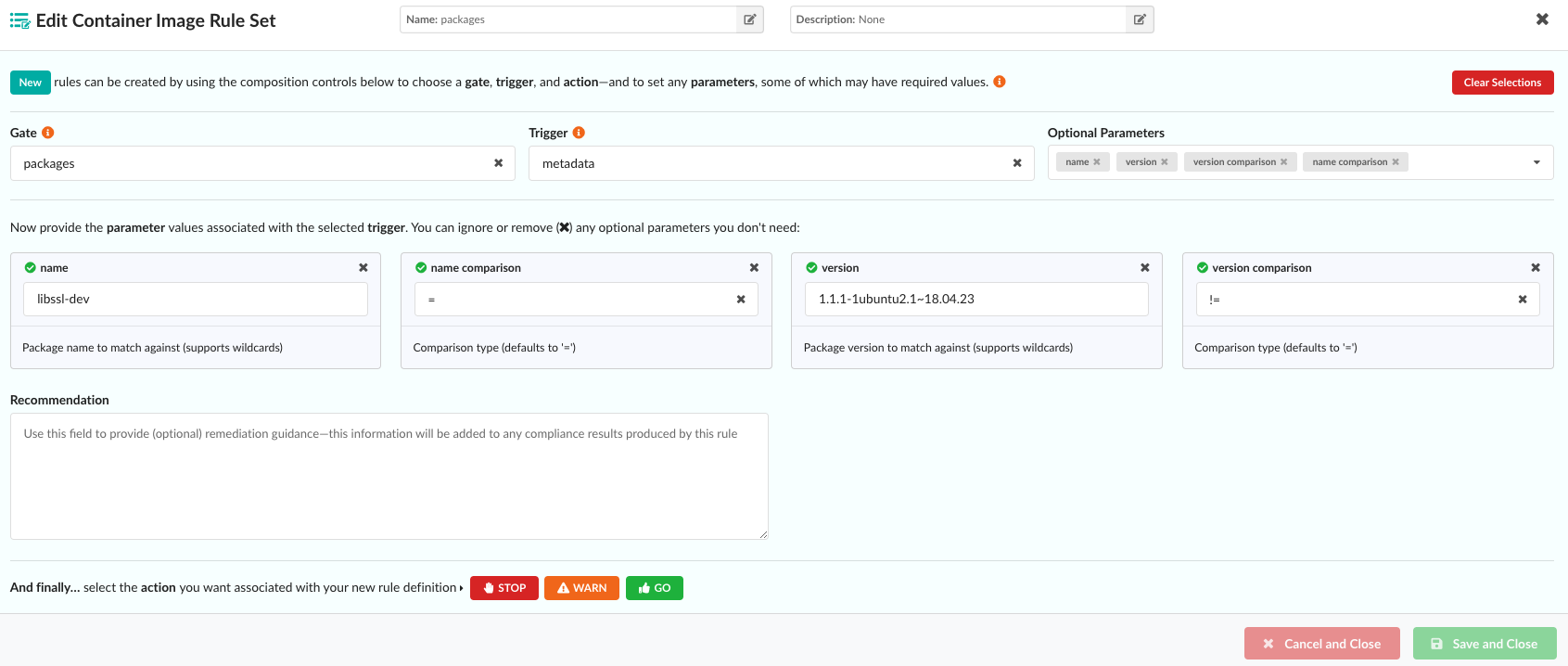Click the info icon next to Trigger
This screenshot has width=1568, height=666.
[x=579, y=133]
